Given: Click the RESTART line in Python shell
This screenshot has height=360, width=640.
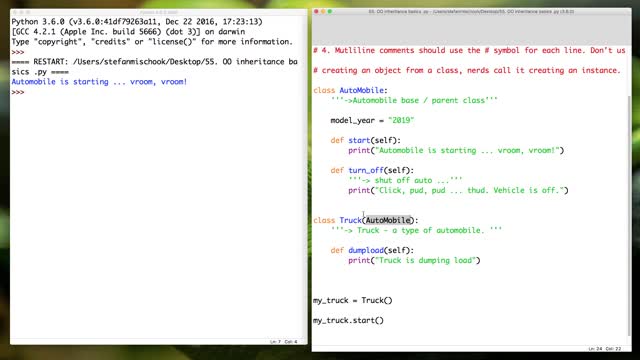Looking at the screenshot, I should (x=154, y=67).
